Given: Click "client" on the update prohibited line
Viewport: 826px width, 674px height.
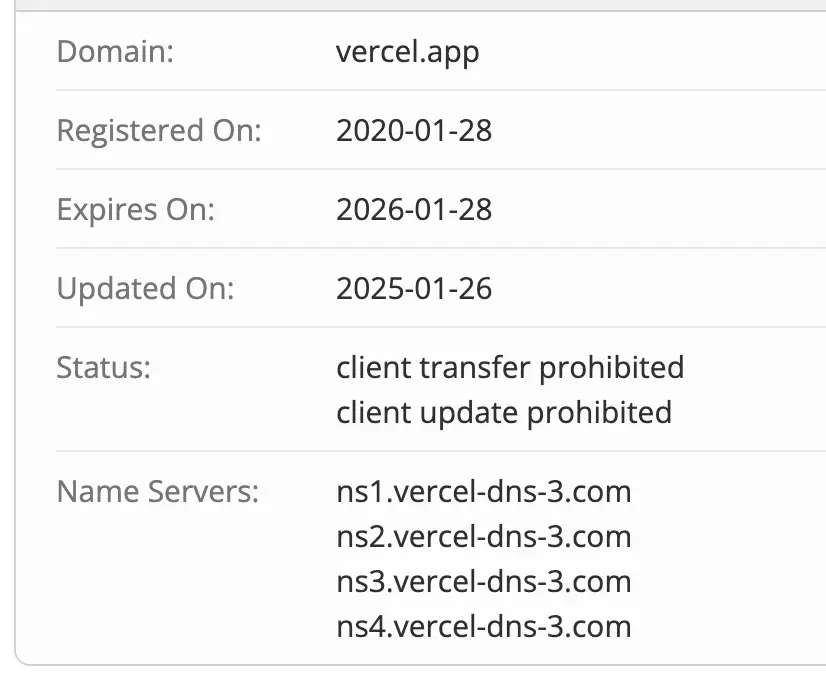Looking at the screenshot, I should pos(372,412).
